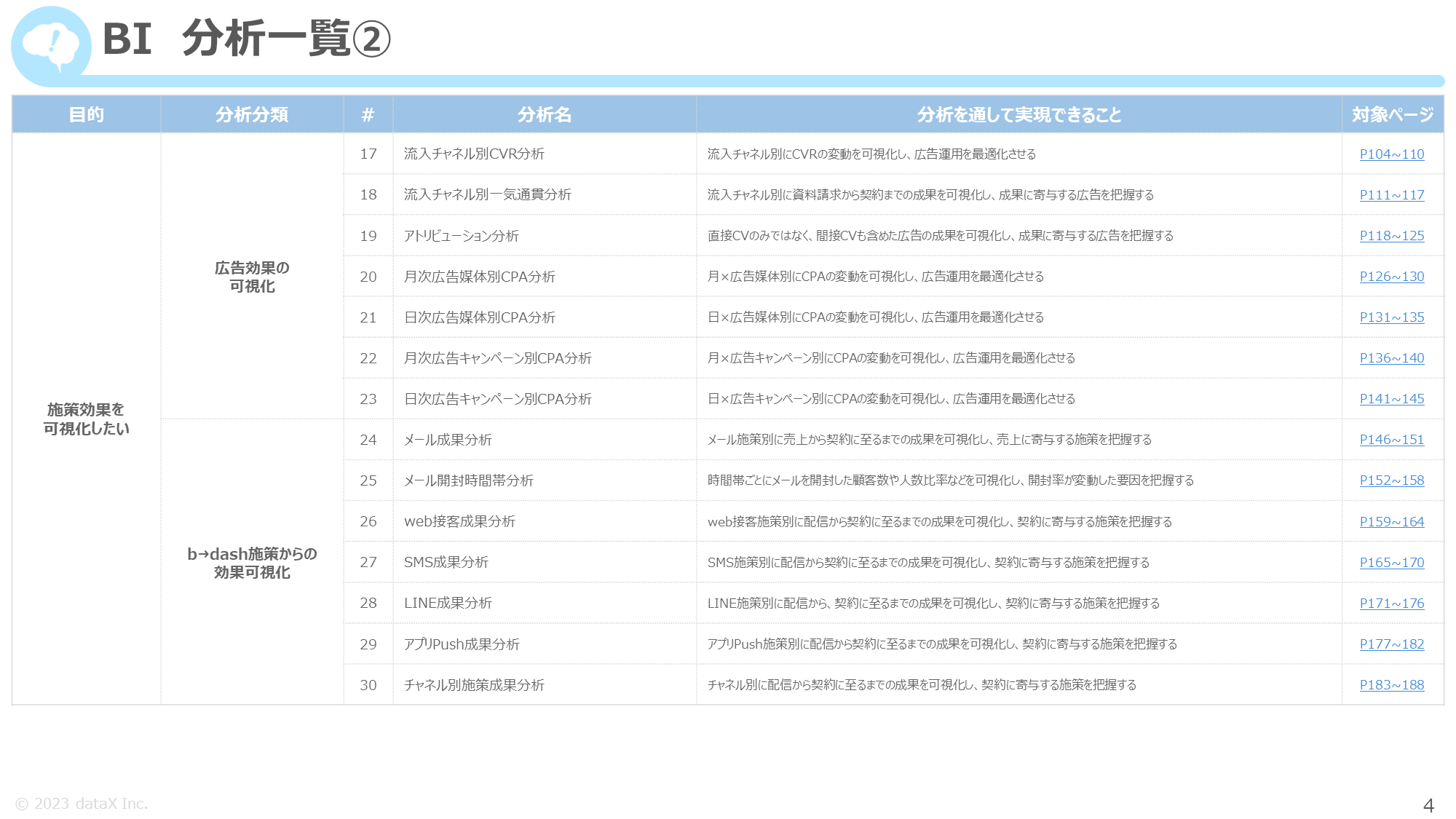This screenshot has width=1456, height=819.
Task: Select the 分析分類 column header
Action: pyautogui.click(x=252, y=114)
